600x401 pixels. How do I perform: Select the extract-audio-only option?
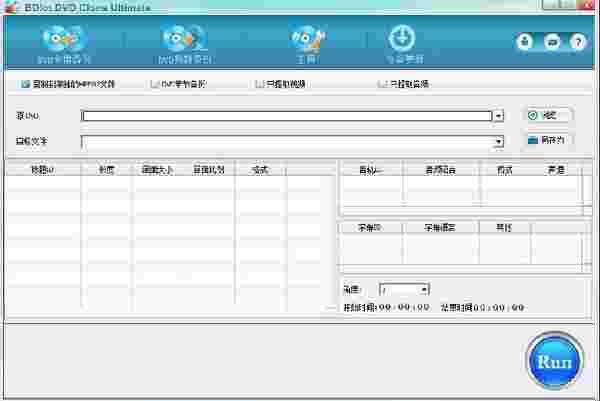coord(382,84)
